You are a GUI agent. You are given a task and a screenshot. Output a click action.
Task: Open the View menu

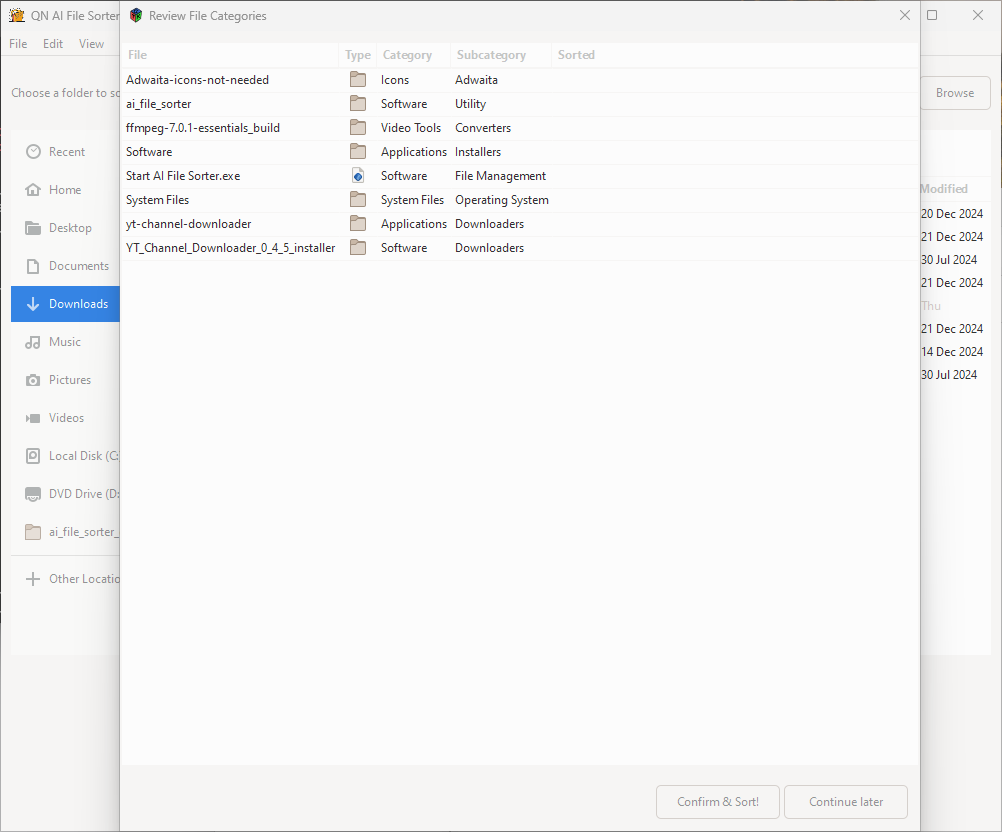point(92,44)
